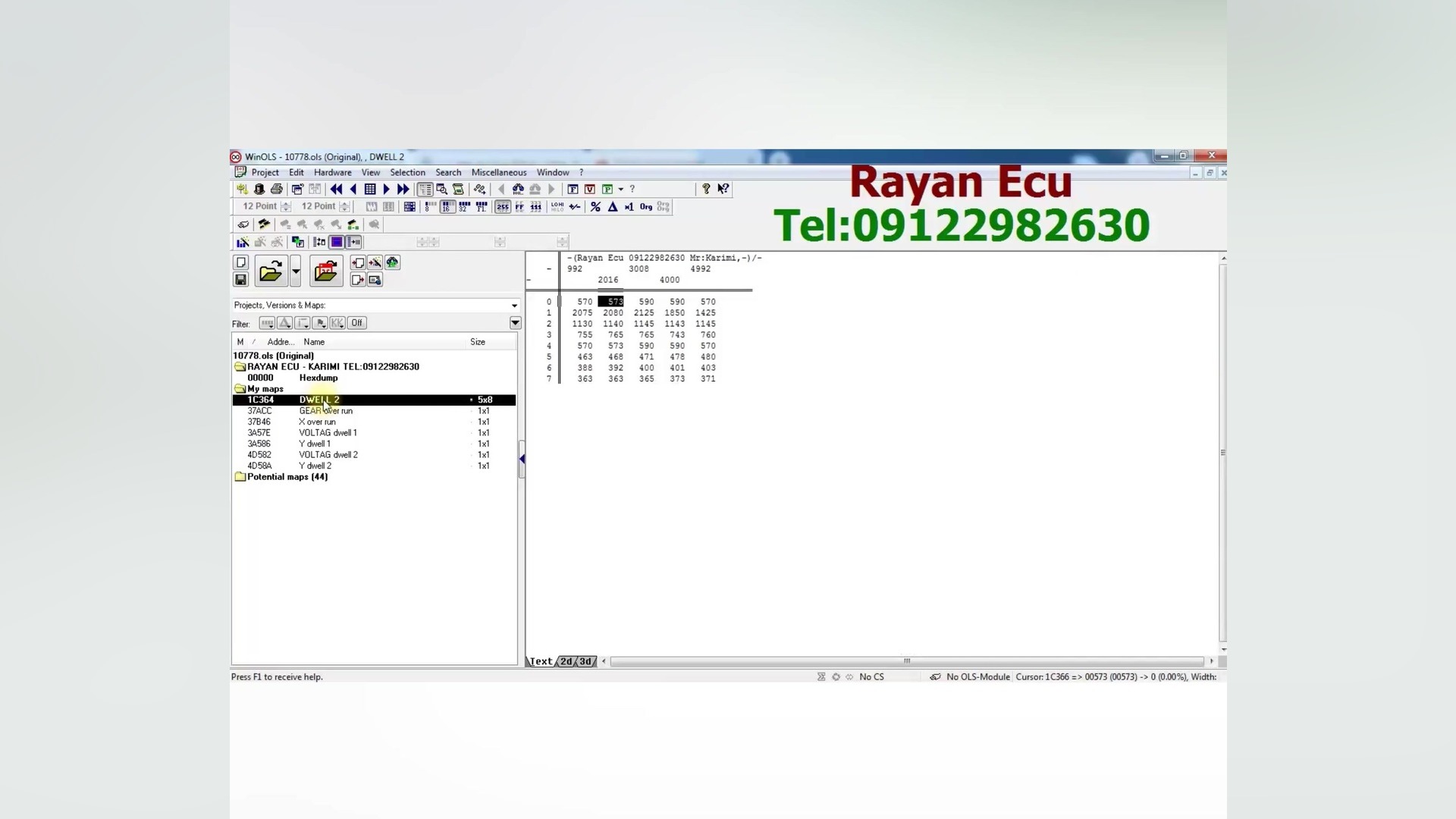The height and width of the screenshot is (819, 1456).
Task: Open the filter options dropdown arrow at right
Action: click(x=515, y=323)
